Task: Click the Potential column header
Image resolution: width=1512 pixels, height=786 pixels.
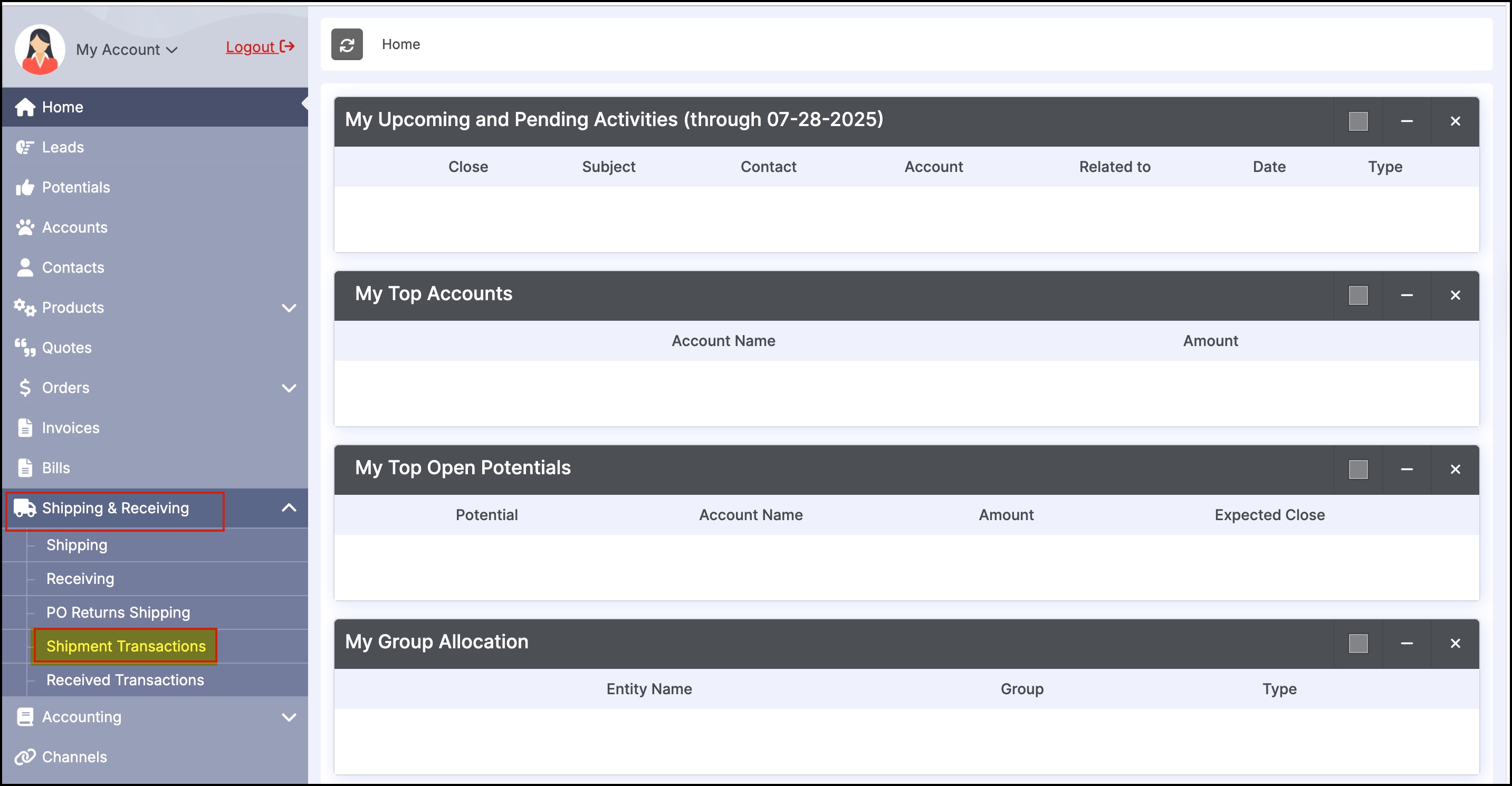Action: (486, 515)
